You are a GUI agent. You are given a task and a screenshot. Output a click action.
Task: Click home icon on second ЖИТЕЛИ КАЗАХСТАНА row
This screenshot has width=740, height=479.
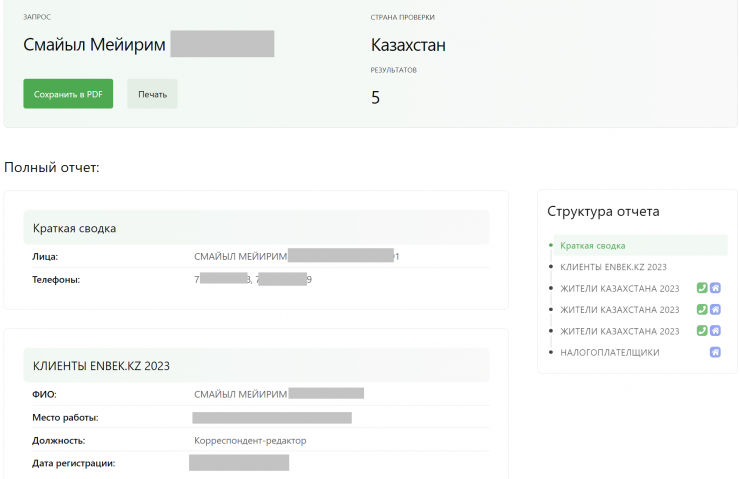[715, 310]
